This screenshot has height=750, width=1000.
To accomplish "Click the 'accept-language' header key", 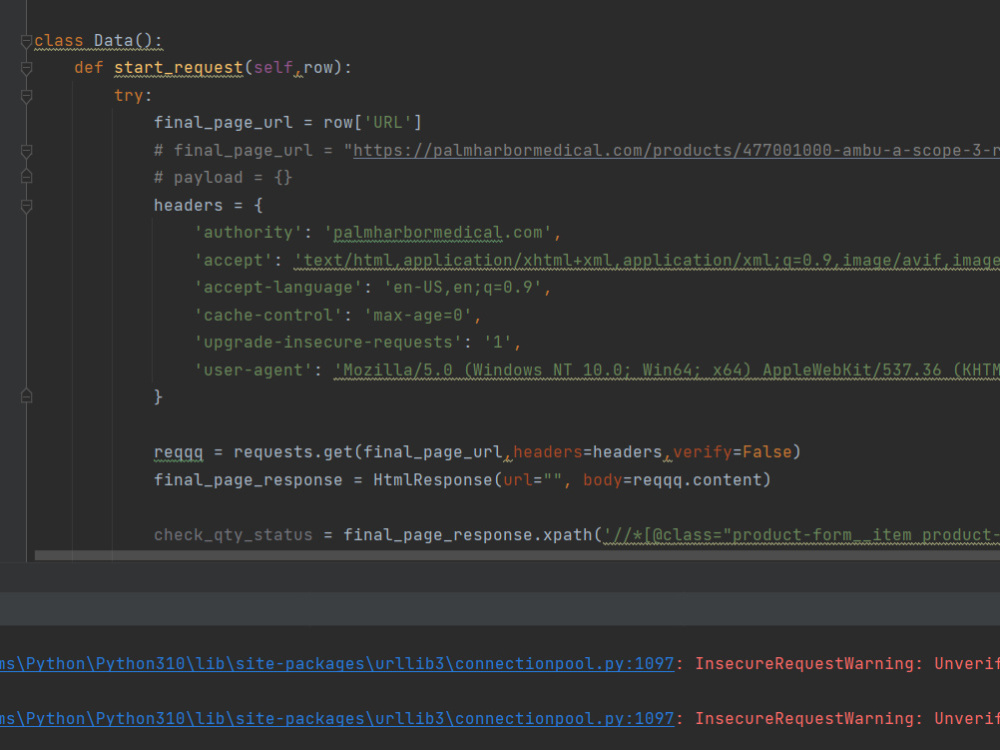I will (x=278, y=288).
